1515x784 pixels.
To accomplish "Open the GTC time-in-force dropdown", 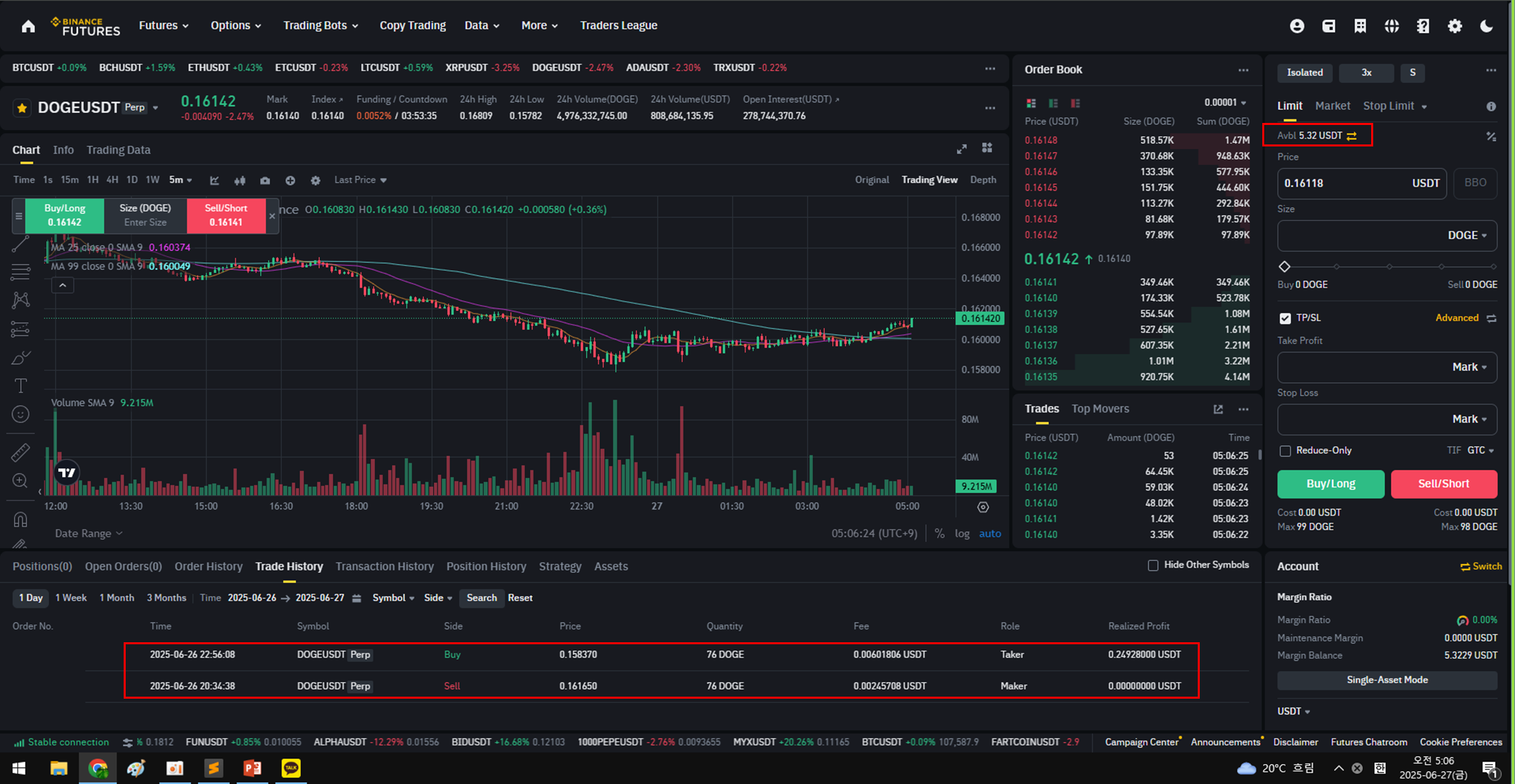I will click(x=1481, y=450).
